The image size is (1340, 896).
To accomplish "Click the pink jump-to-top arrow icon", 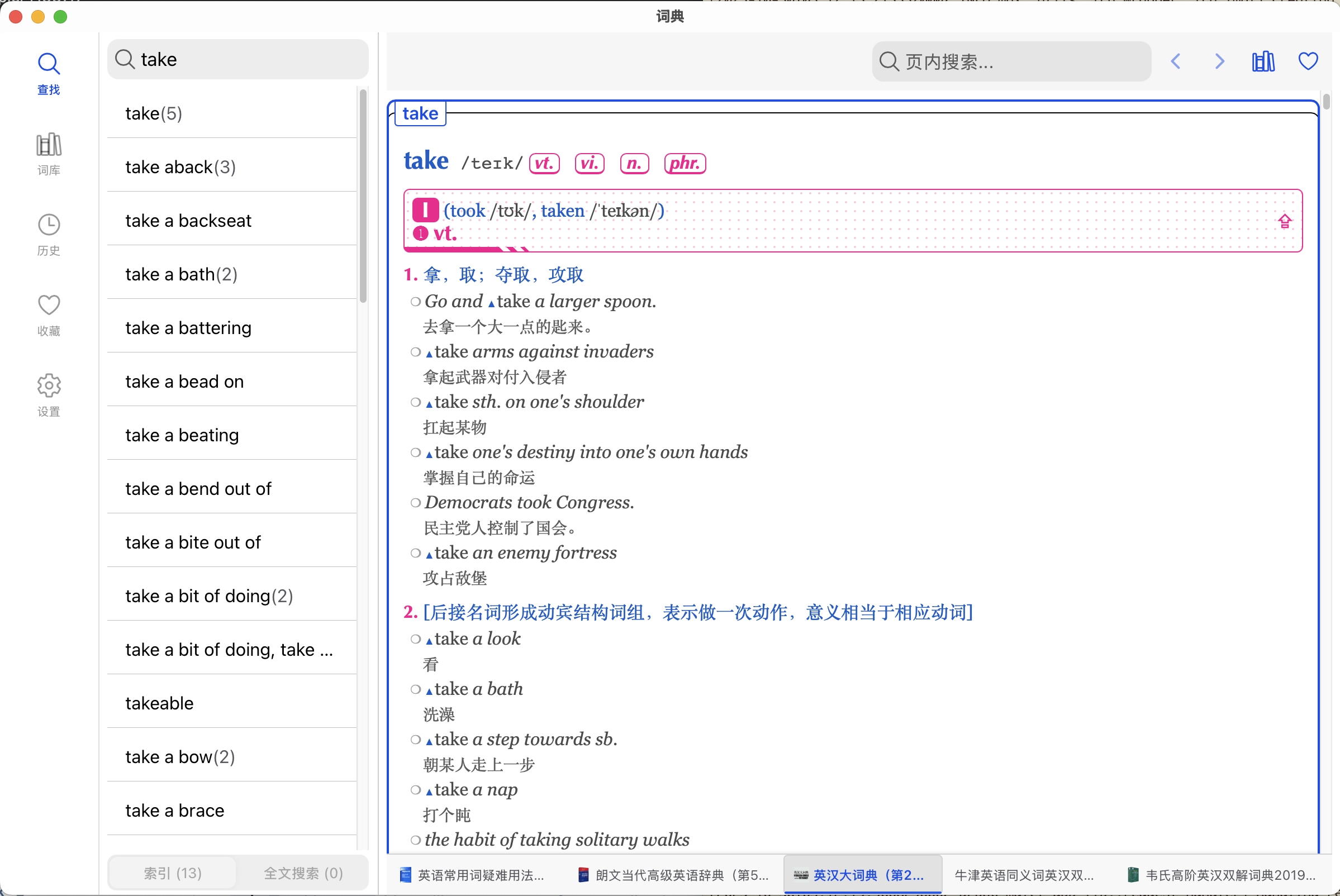I will pos(1285,221).
